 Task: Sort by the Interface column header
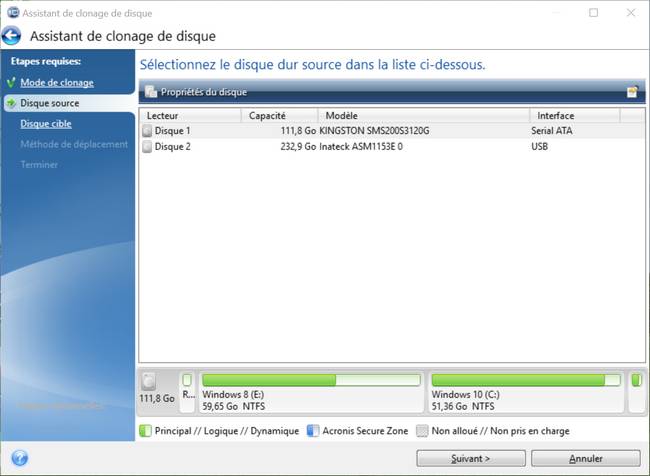[x=575, y=116]
